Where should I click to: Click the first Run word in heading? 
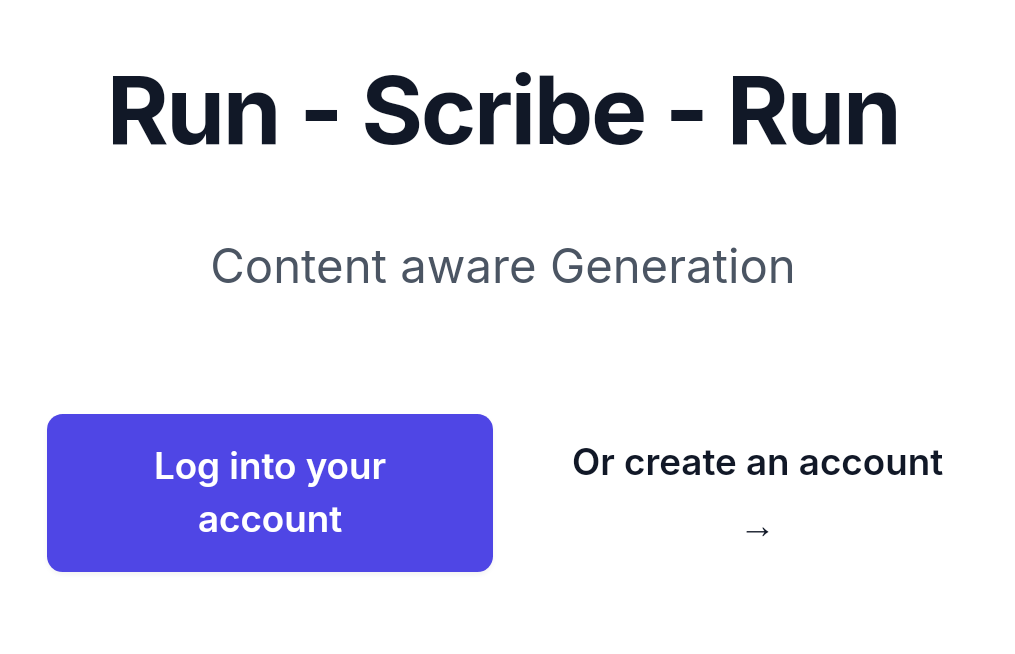(194, 113)
